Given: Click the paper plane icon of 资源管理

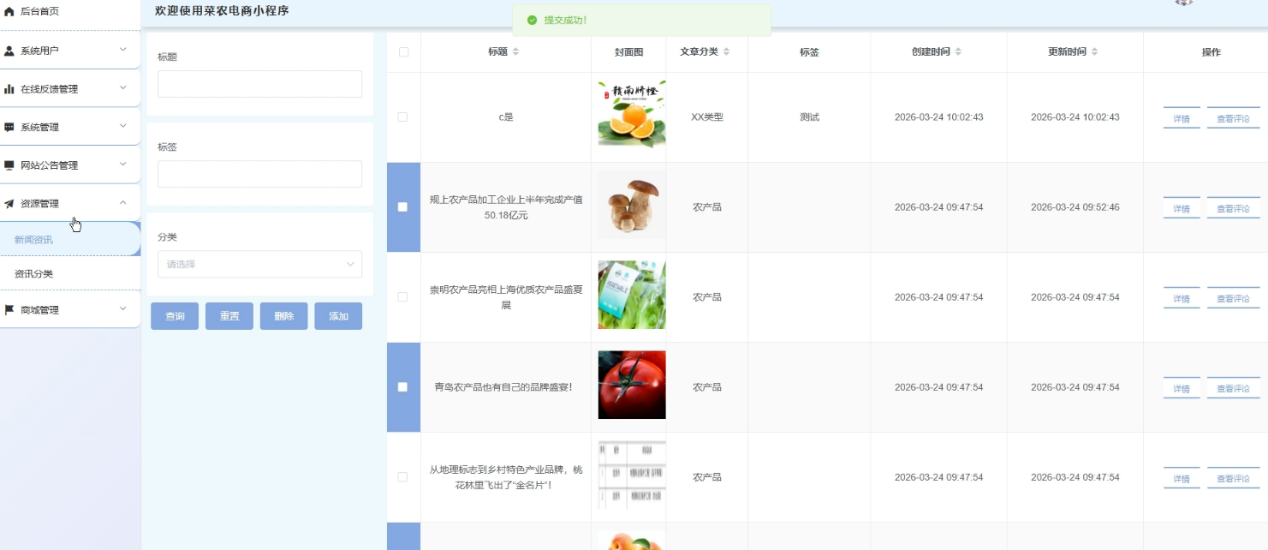Looking at the screenshot, I should pos(9,203).
